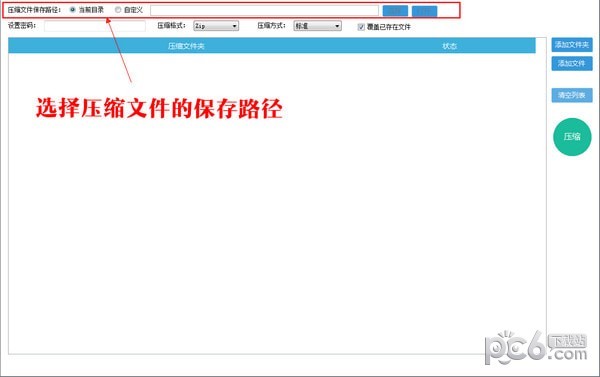
Task: Start compression with the round 压缩 button
Action: pos(572,137)
